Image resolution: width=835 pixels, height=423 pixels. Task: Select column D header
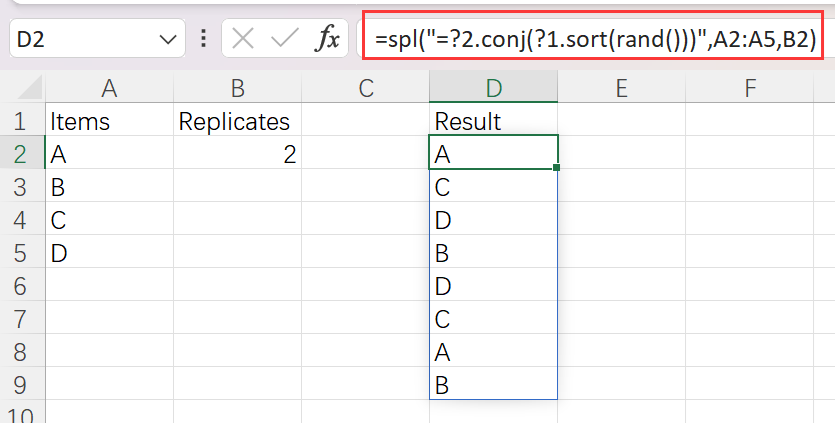493,88
